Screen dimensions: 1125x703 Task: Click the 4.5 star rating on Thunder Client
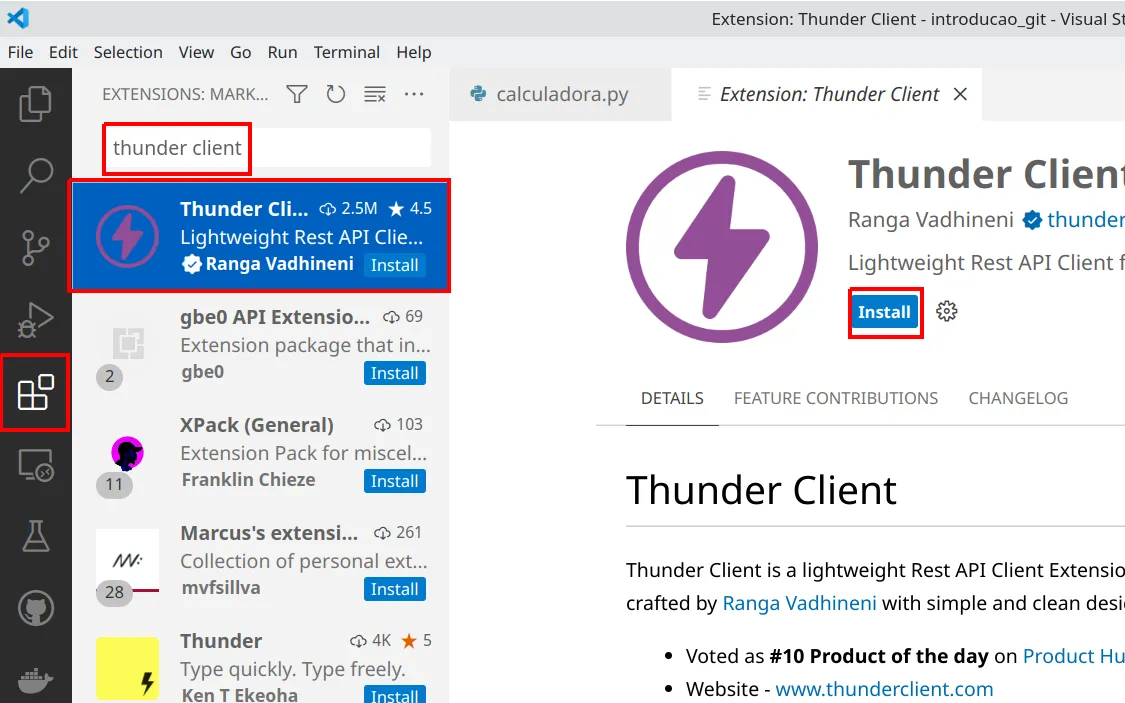[410, 209]
